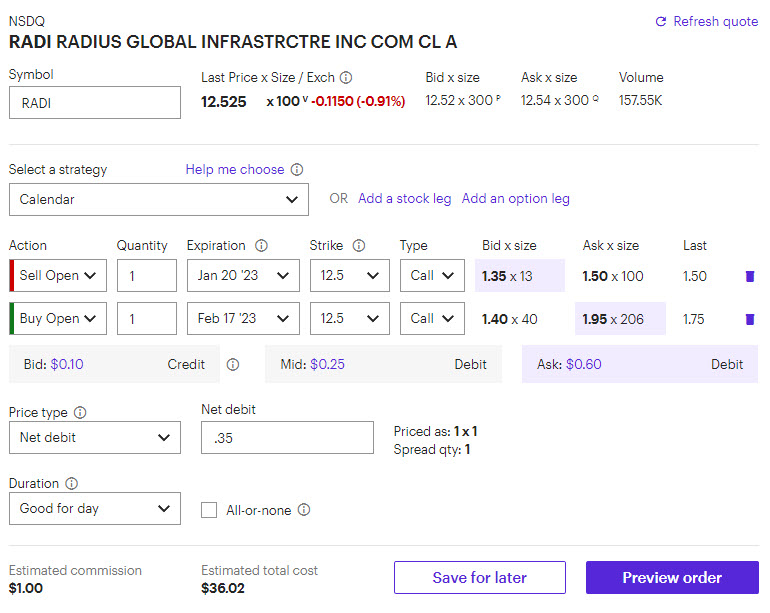Open the info icon next to the Credit bid
This screenshot has height=613, width=770.
coord(233,364)
